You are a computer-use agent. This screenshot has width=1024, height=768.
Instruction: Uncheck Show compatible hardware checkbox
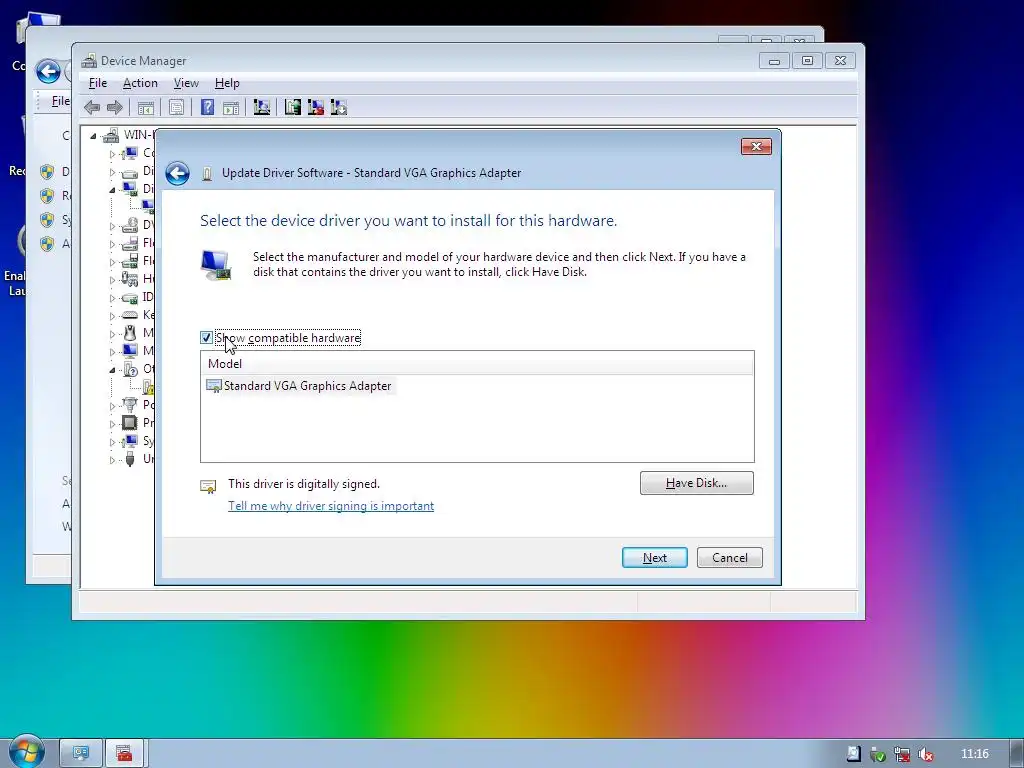(206, 338)
